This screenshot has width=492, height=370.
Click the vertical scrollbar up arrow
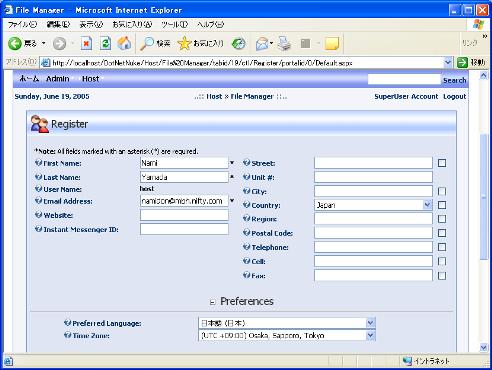point(484,76)
